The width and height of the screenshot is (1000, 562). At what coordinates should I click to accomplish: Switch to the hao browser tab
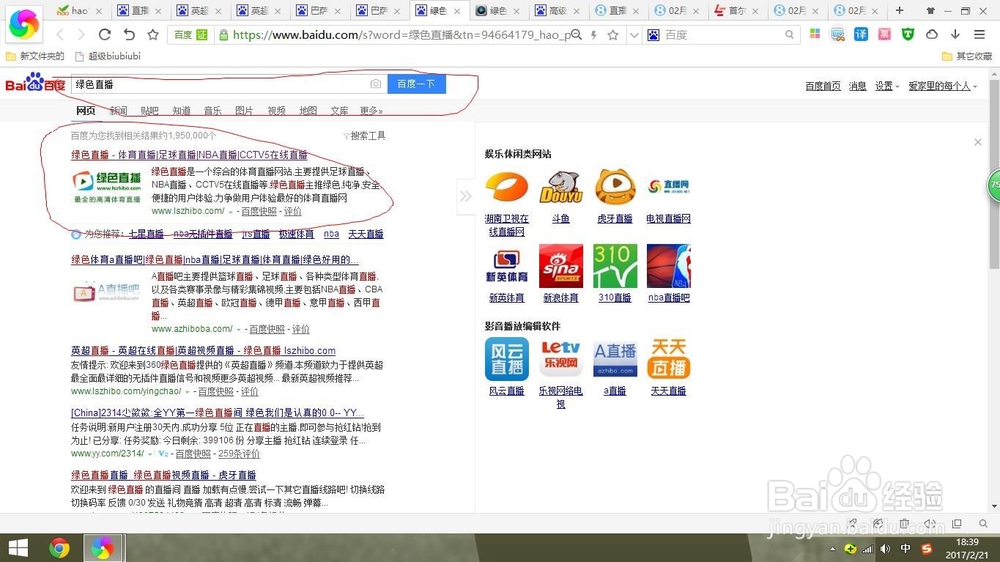78,10
